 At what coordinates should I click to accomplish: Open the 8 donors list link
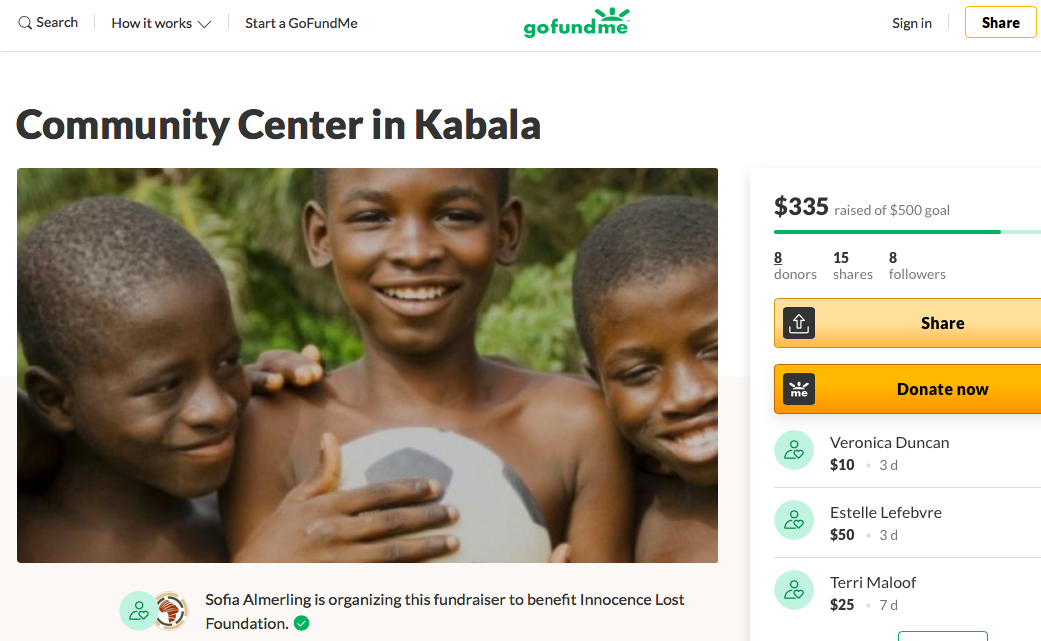(x=794, y=265)
